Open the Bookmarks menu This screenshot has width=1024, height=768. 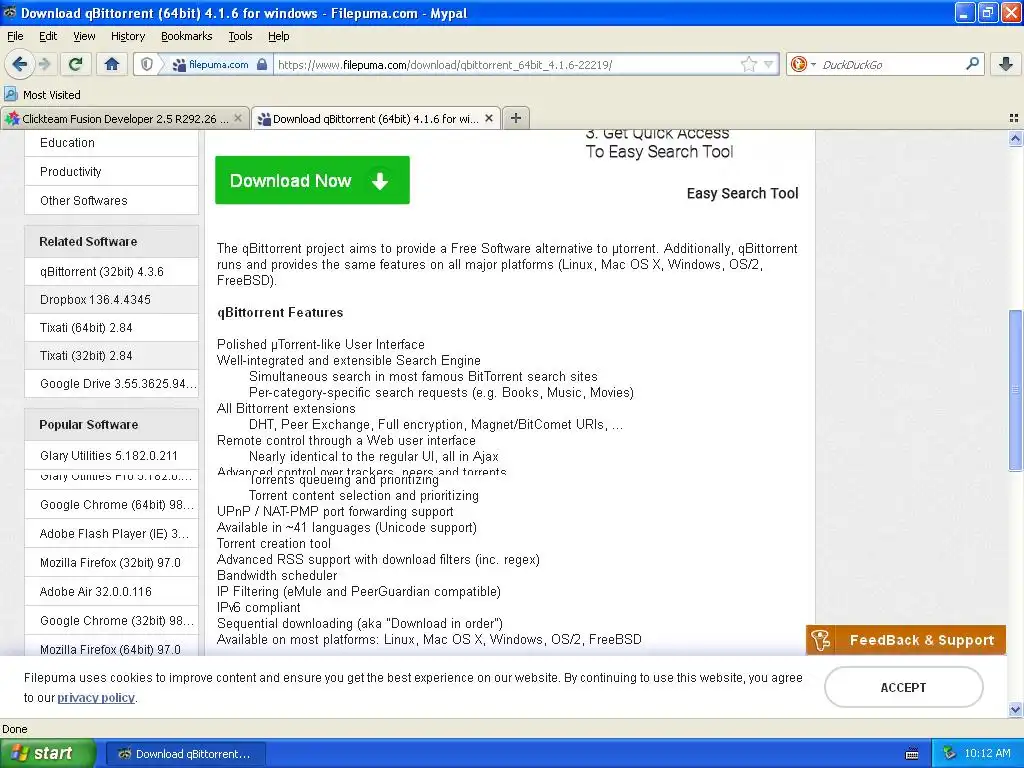click(186, 36)
